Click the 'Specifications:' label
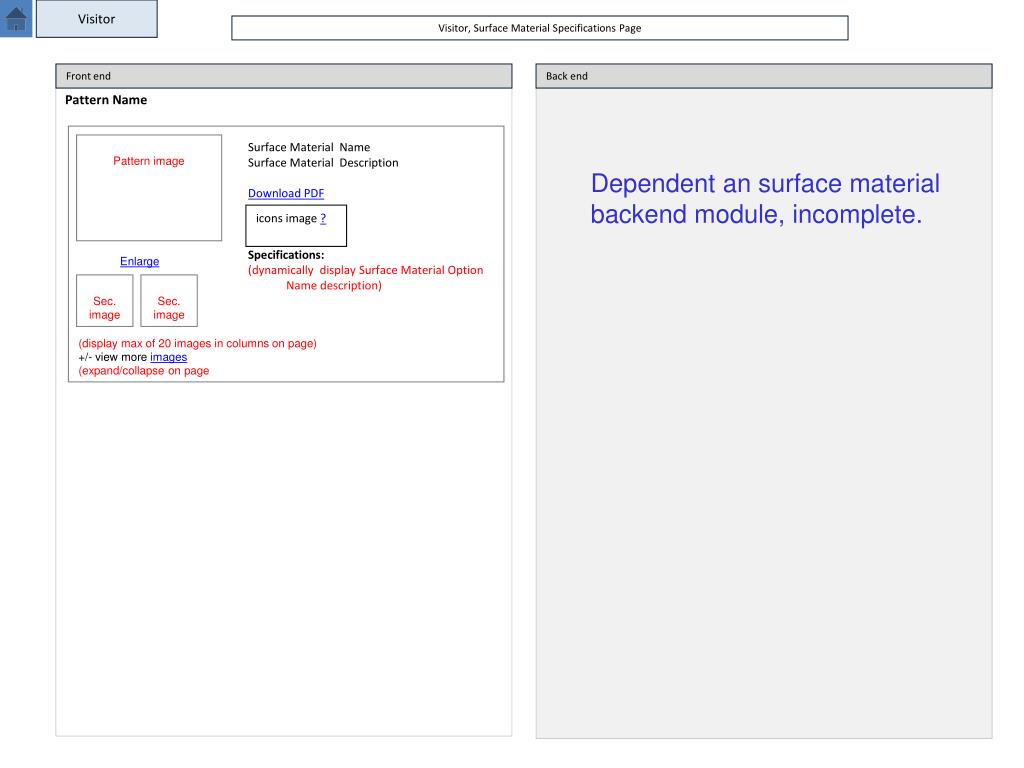1024x768 pixels. click(x=285, y=255)
